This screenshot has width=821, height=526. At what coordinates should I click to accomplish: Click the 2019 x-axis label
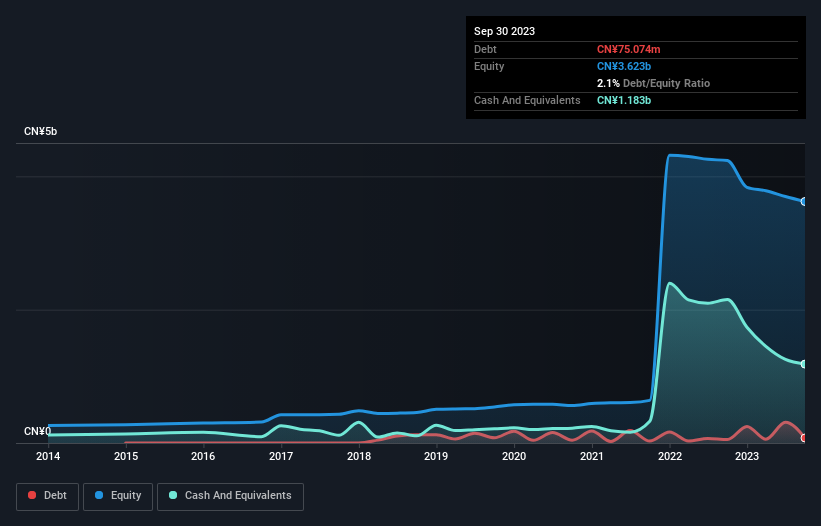(x=436, y=456)
